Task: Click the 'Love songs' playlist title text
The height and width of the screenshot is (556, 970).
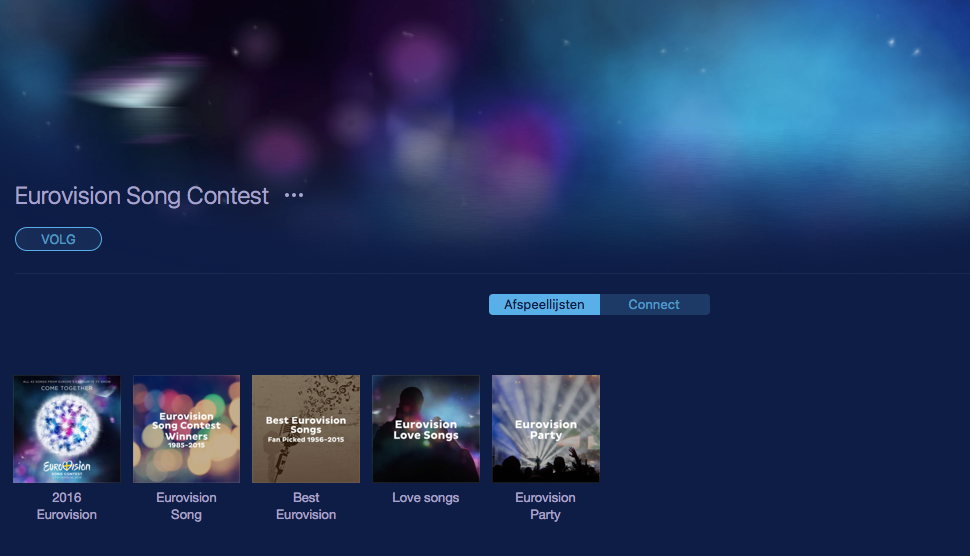Action: pyautogui.click(x=426, y=498)
